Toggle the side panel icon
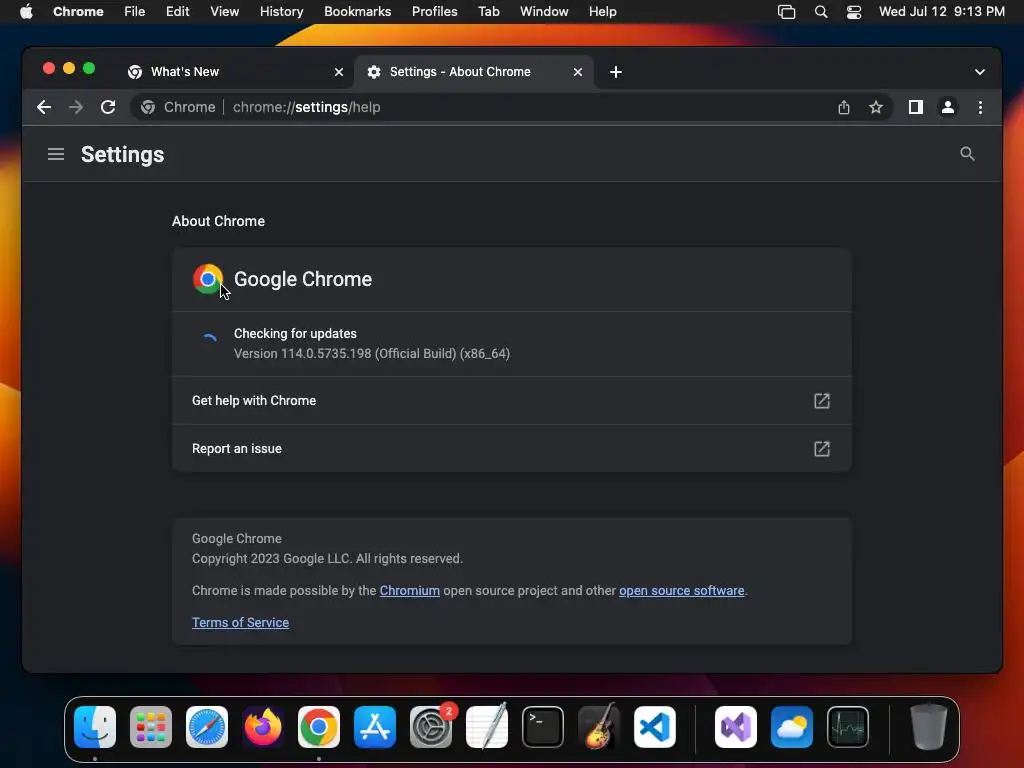This screenshot has width=1024, height=768. (916, 107)
